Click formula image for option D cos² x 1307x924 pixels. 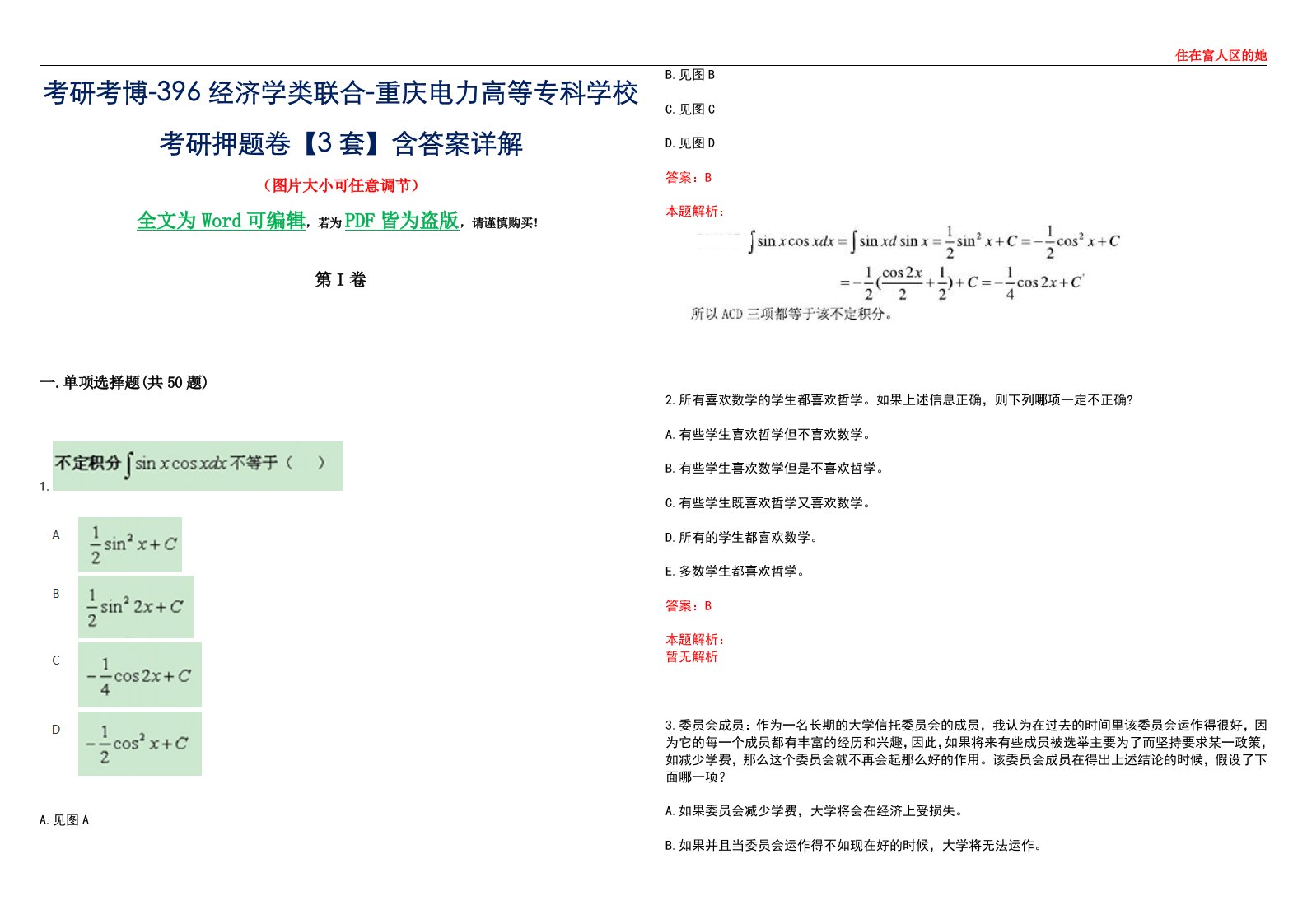pyautogui.click(x=140, y=744)
